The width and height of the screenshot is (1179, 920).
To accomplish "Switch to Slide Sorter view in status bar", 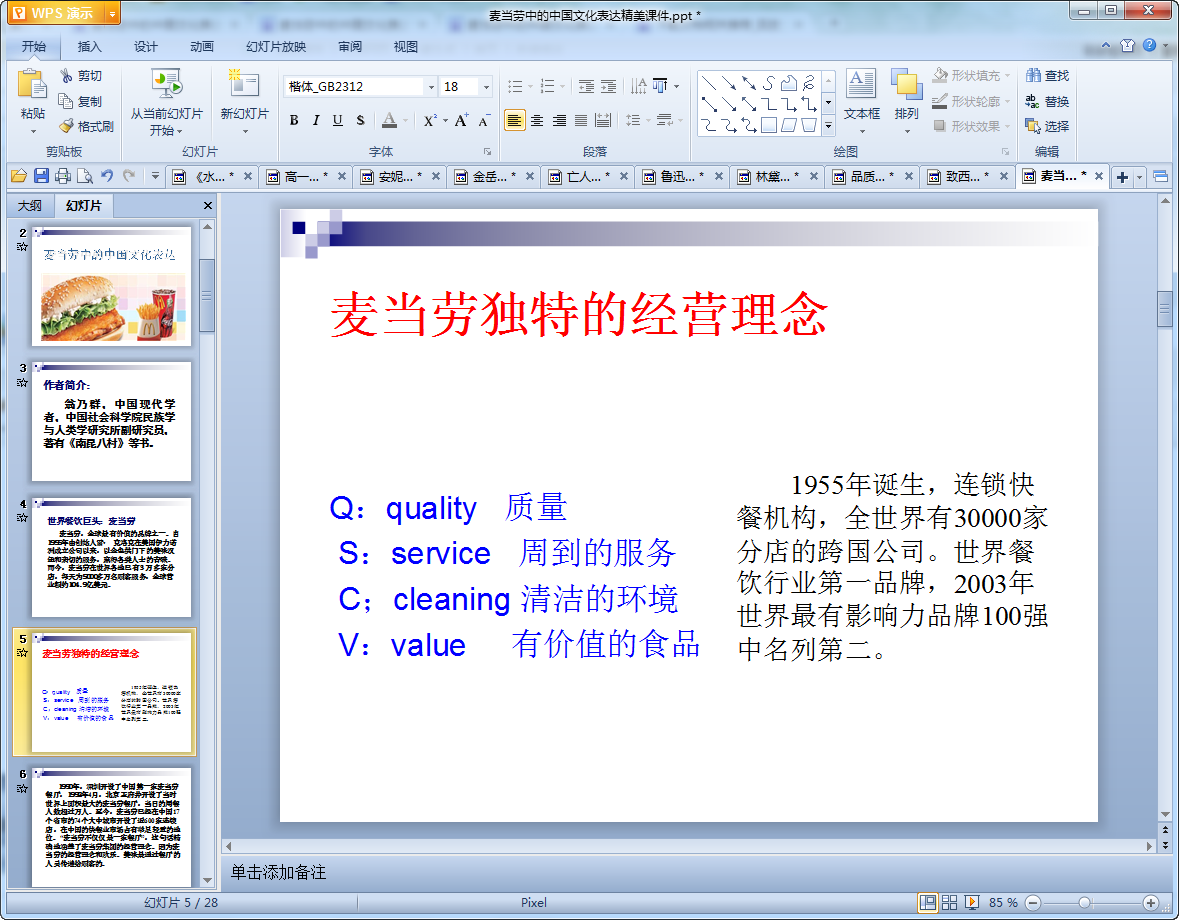I will point(950,902).
